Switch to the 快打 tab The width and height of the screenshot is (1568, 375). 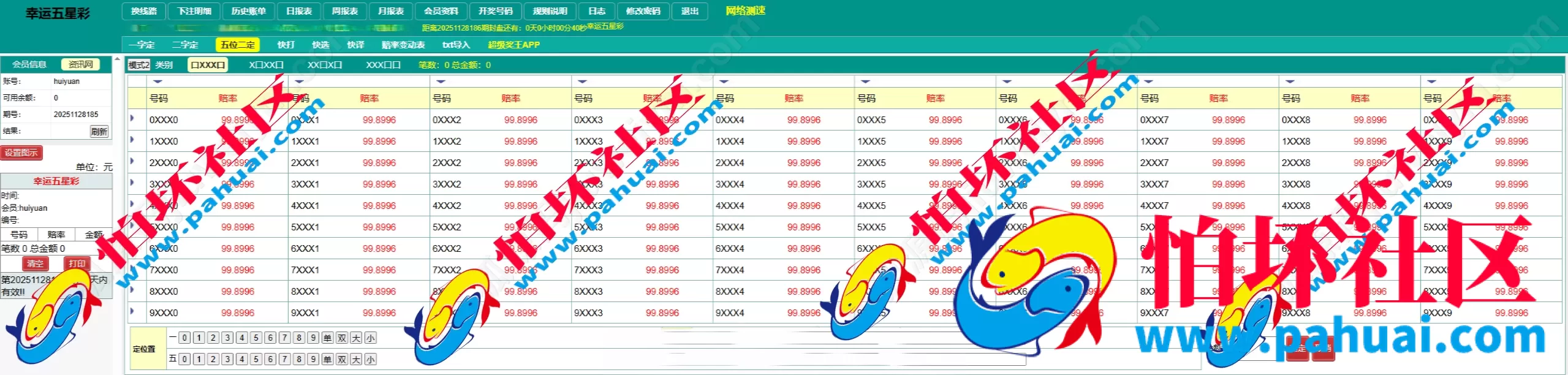click(x=286, y=45)
